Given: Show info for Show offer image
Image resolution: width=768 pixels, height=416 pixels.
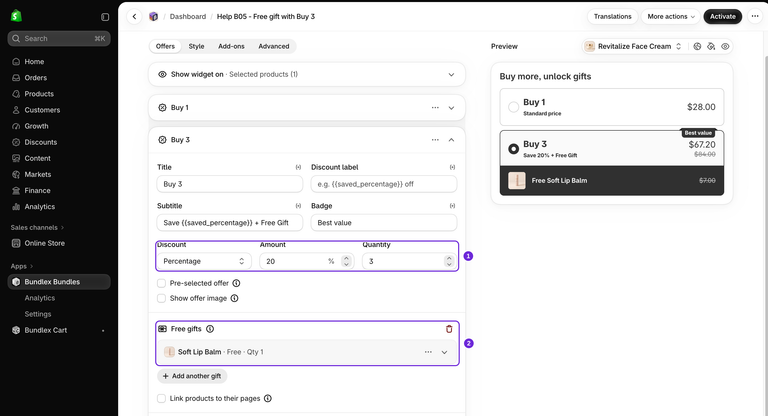Looking at the screenshot, I should [234, 298].
